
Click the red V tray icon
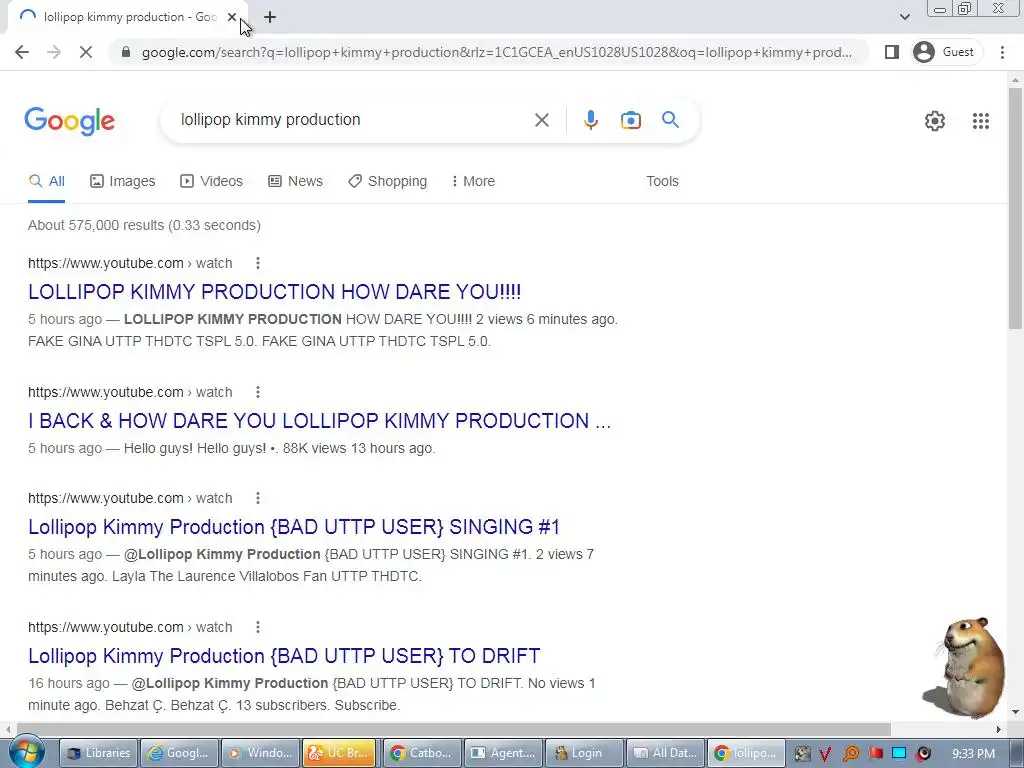coord(825,754)
